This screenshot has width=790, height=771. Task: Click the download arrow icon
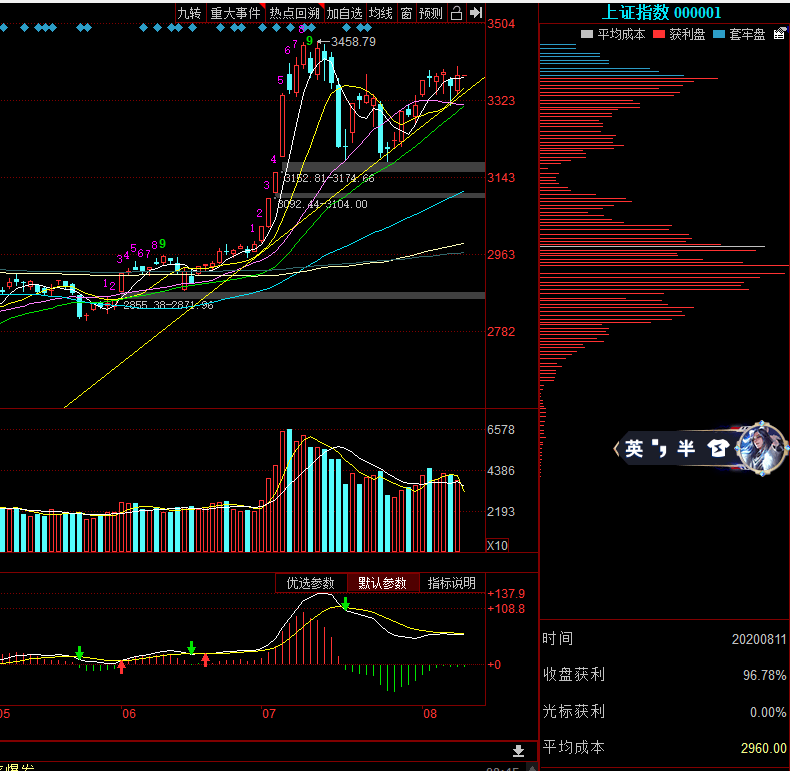click(518, 751)
